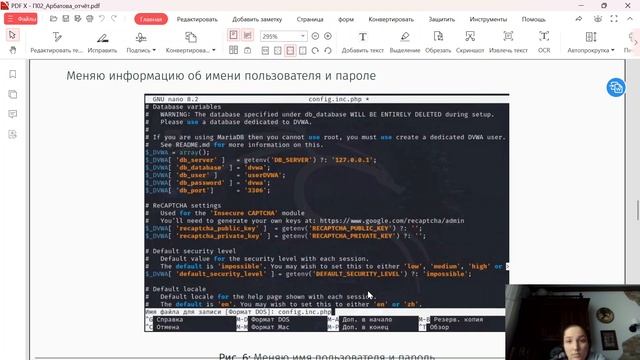
Task: Open the Файлы menu button
Action: (x=21, y=19)
